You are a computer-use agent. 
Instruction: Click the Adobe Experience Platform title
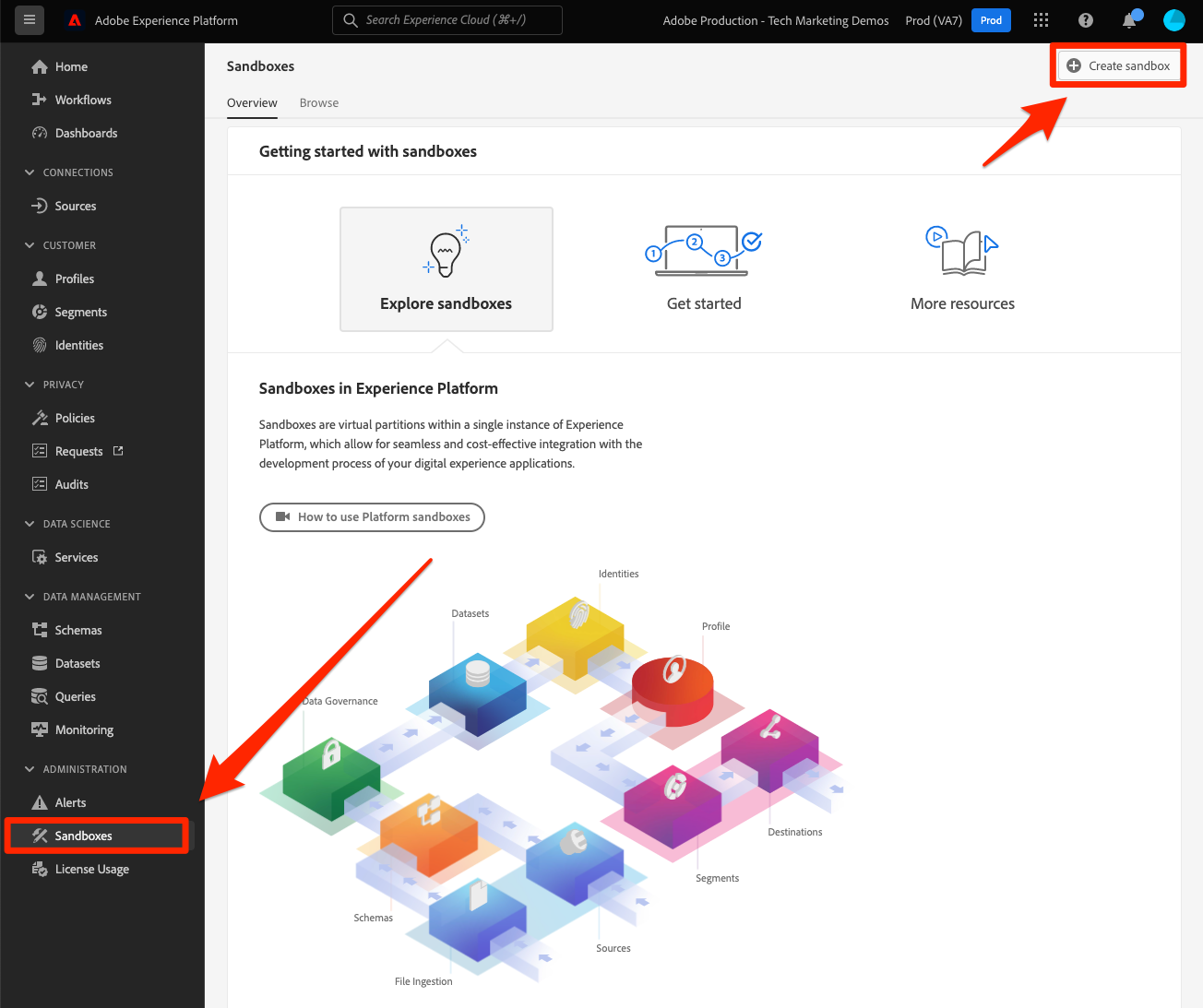tap(166, 20)
